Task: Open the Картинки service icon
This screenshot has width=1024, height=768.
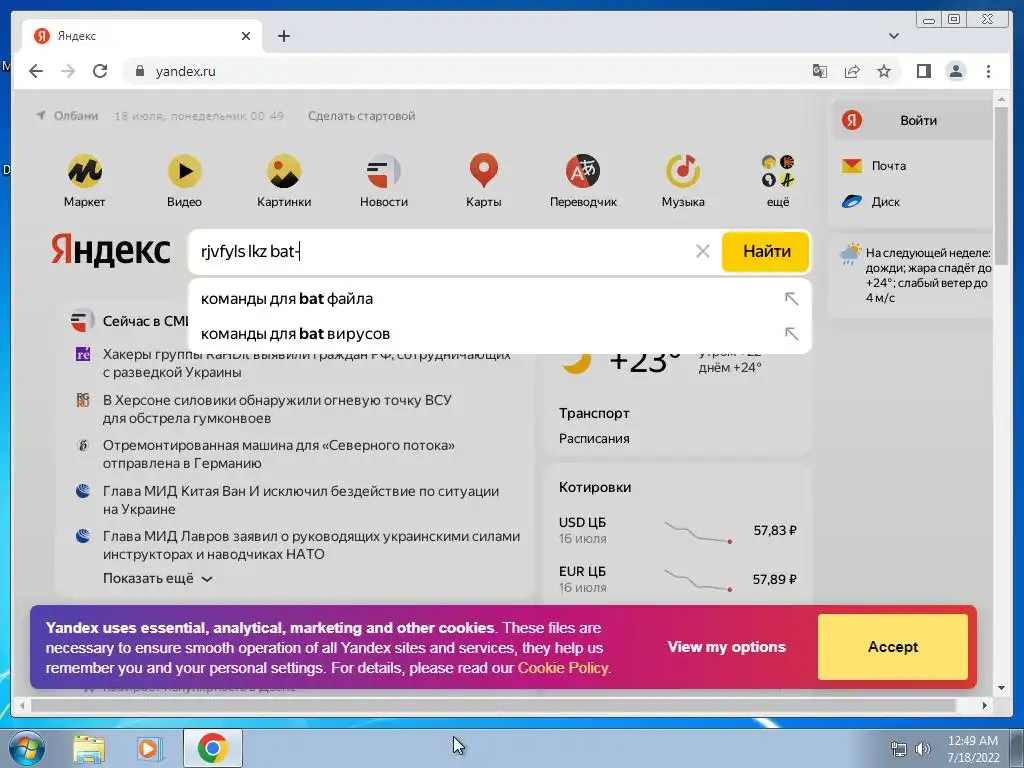Action: (x=283, y=172)
